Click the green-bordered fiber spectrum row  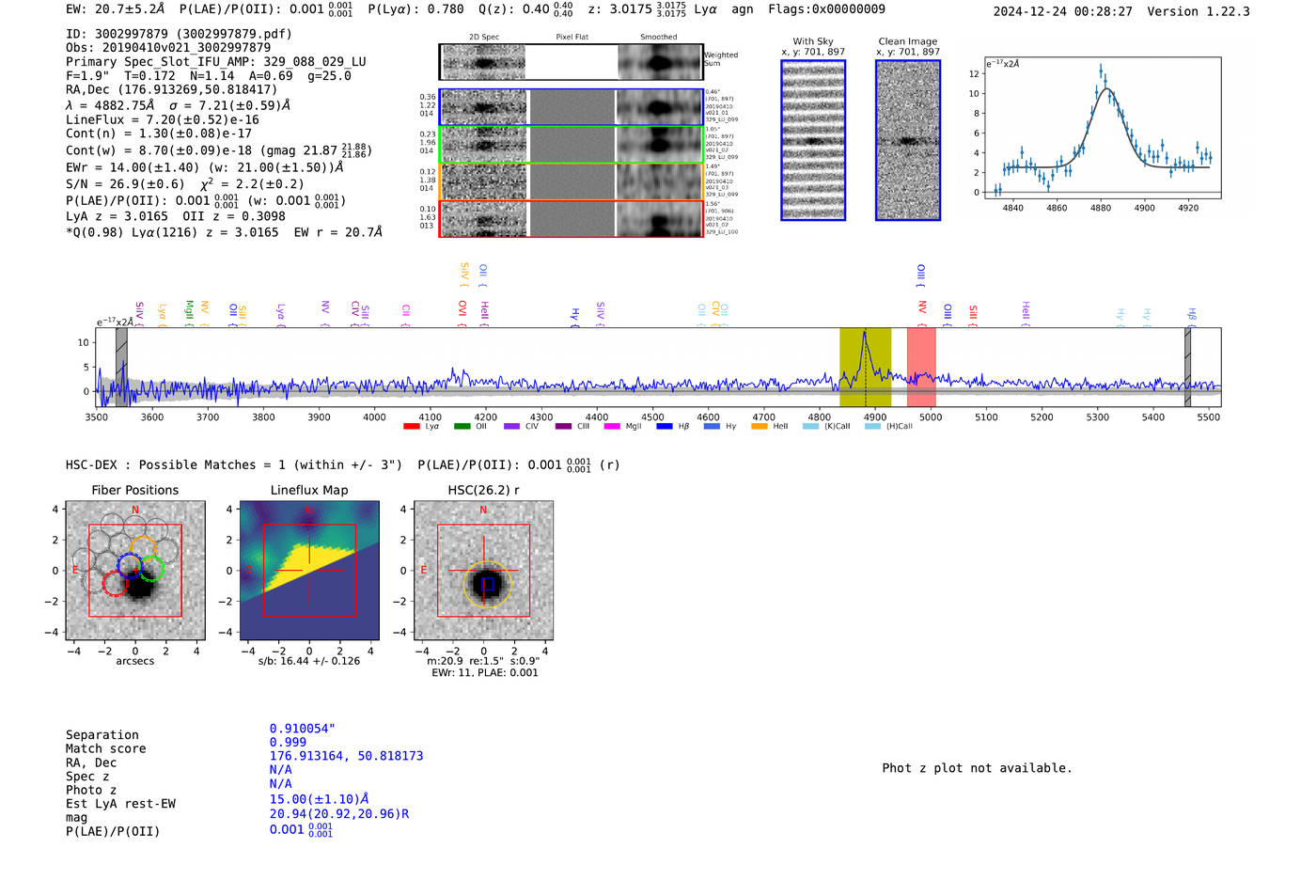click(x=571, y=145)
